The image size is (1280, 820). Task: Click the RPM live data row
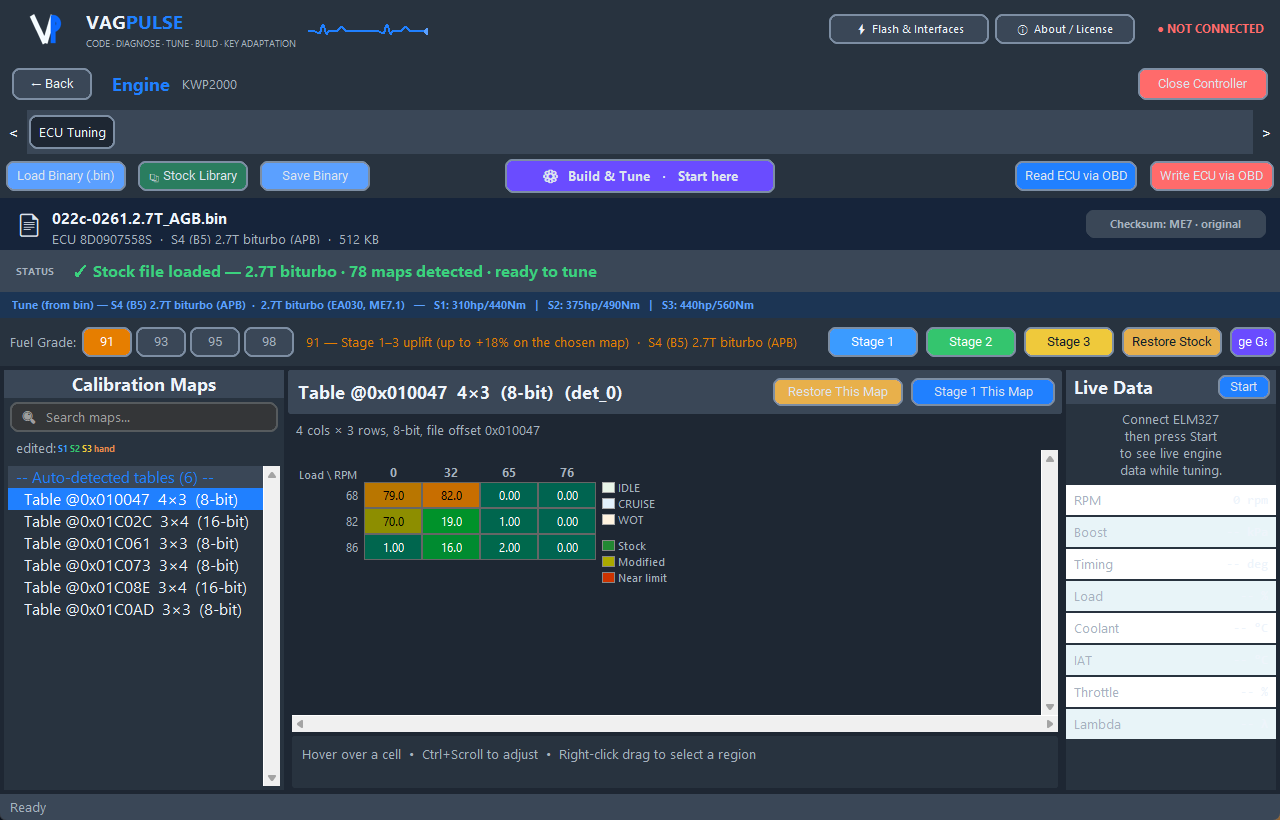pyautogui.click(x=1171, y=501)
